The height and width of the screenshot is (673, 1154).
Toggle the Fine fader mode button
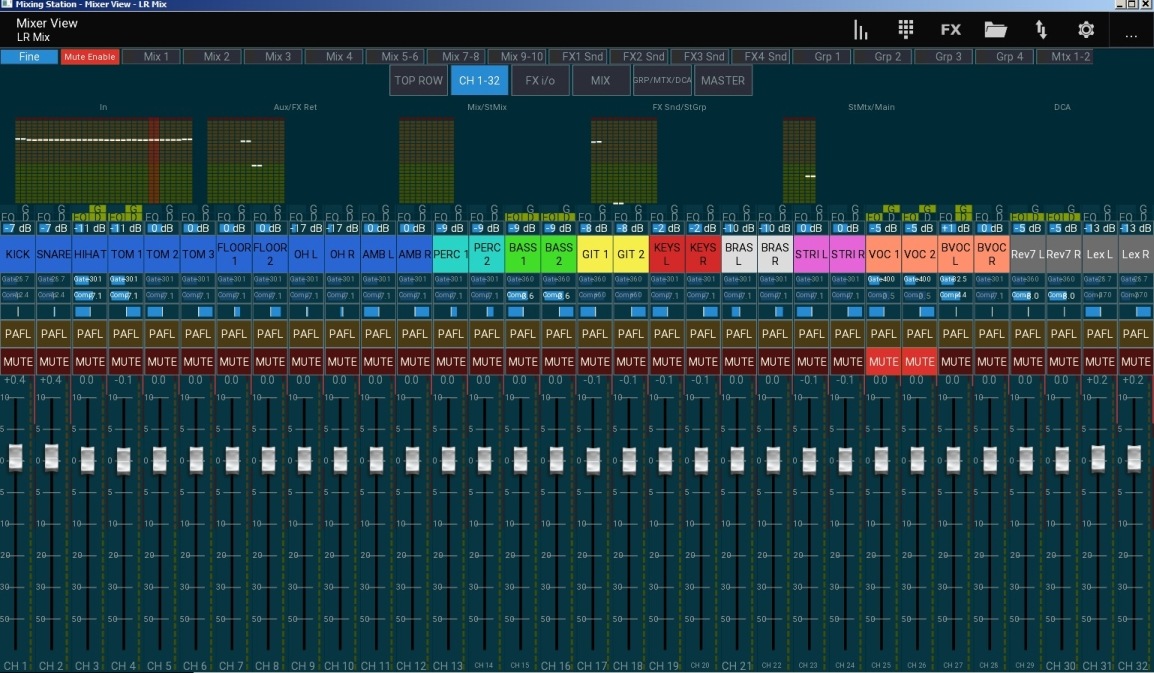pyautogui.click(x=30, y=57)
